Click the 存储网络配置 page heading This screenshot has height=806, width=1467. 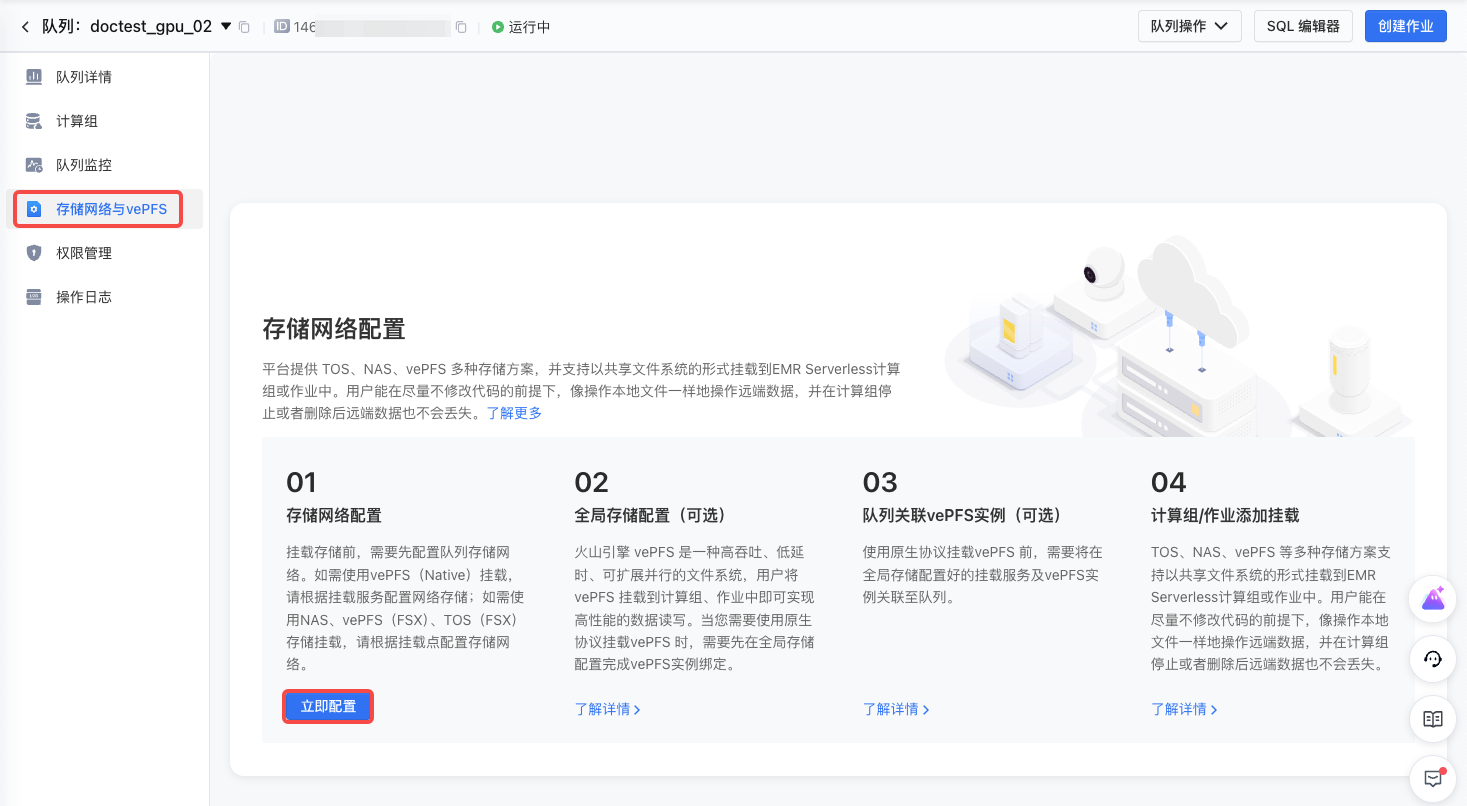click(x=333, y=330)
